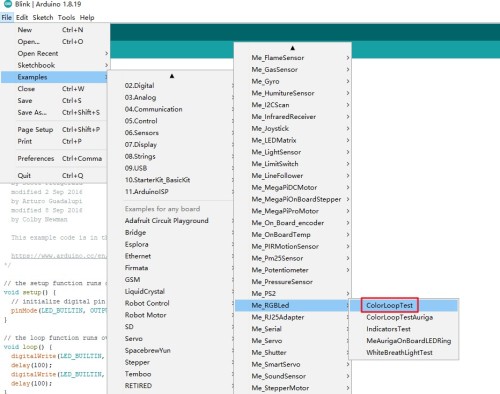Choose Print in the File menu
This screenshot has height=394, width=500.
(54, 141)
